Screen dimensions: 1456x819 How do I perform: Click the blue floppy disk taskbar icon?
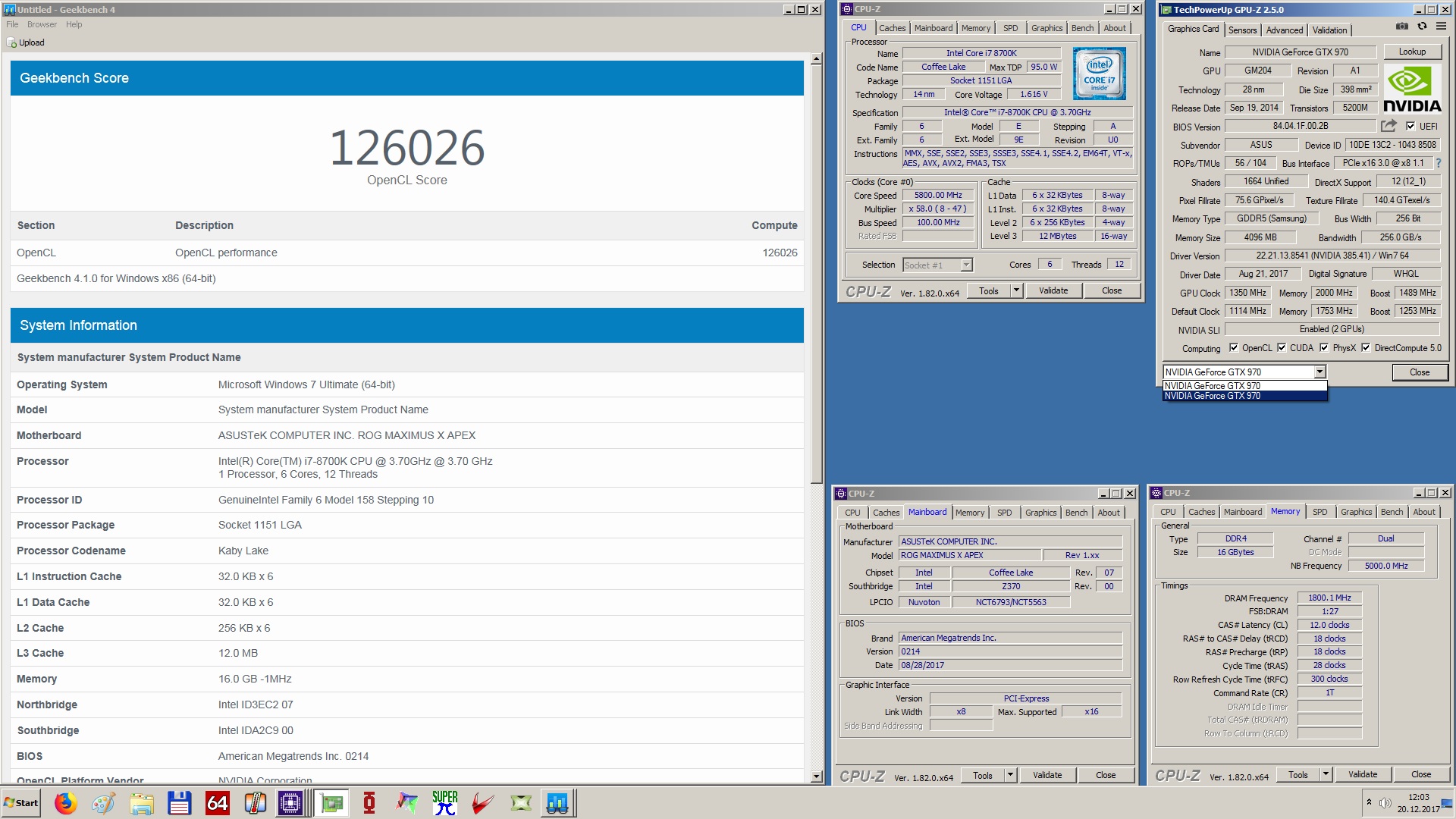180,803
